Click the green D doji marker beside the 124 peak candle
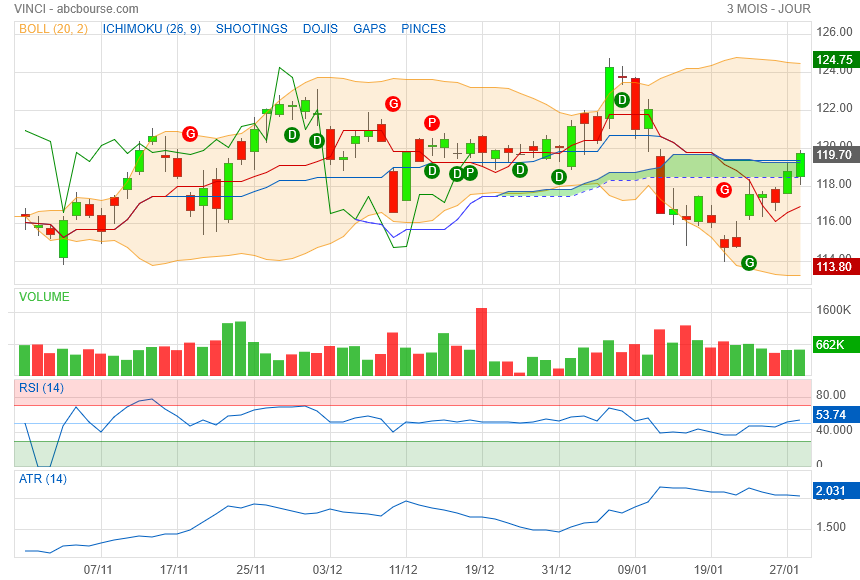This screenshot has height=580, width=860. pyautogui.click(x=621, y=100)
